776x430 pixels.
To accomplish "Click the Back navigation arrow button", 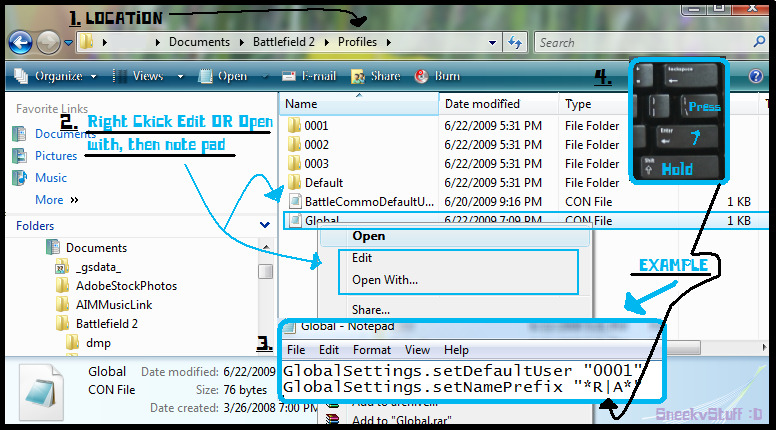I will [20, 43].
